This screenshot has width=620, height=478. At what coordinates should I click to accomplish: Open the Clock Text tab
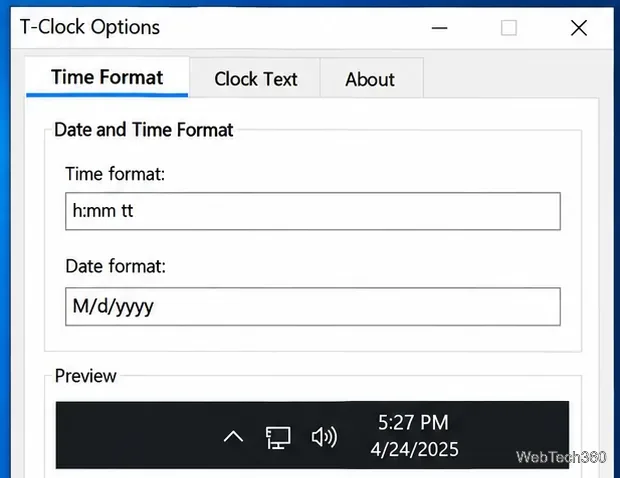(255, 79)
